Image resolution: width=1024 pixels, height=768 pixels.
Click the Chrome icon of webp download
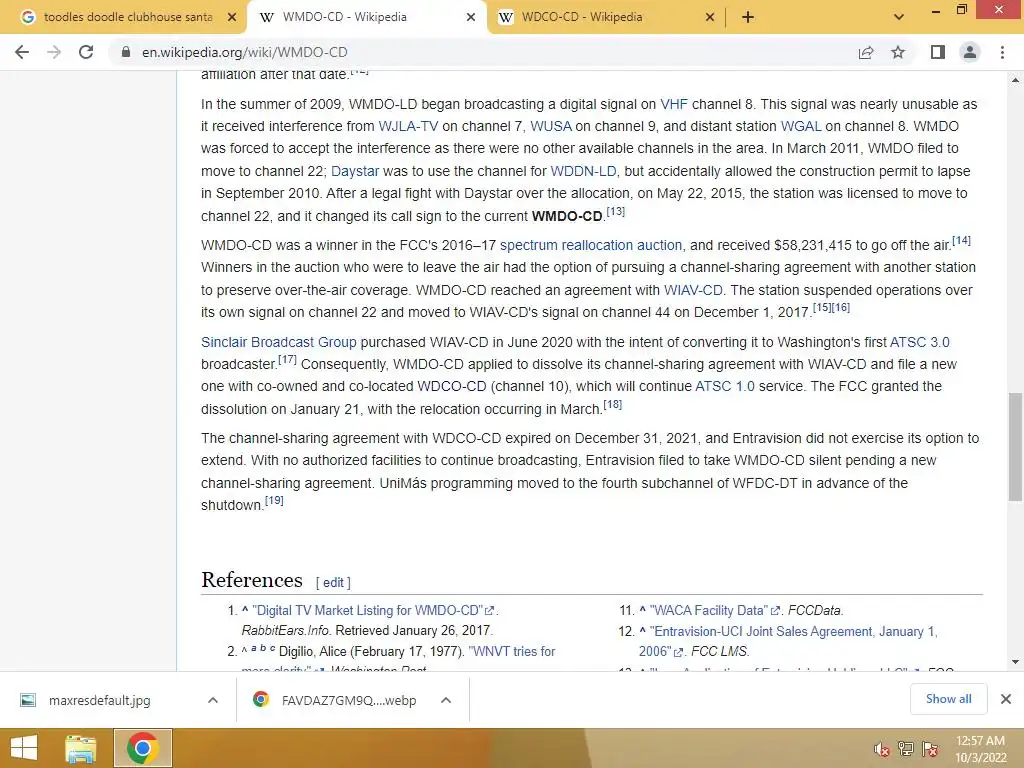point(261,699)
